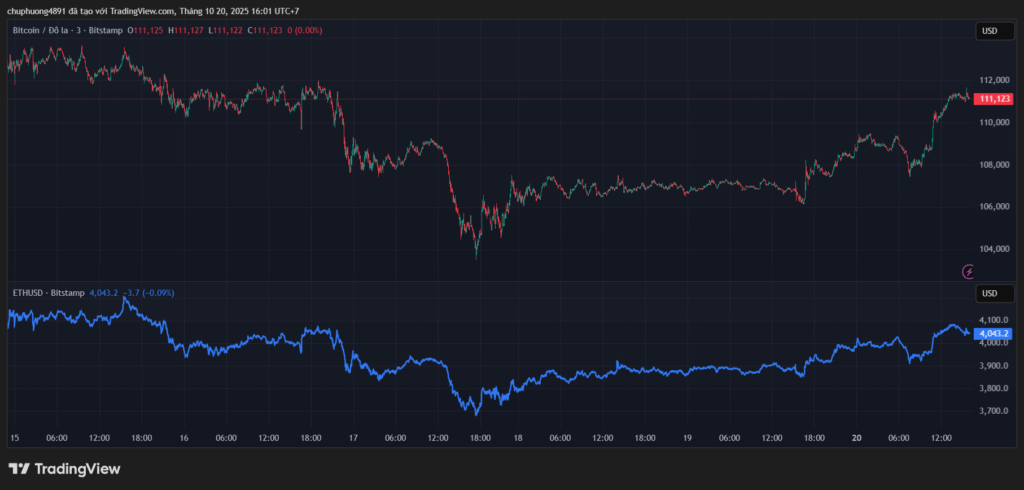This screenshot has height=490, width=1024.
Task: Click the blue 4,043.2 ETH price label
Action: 993,333
